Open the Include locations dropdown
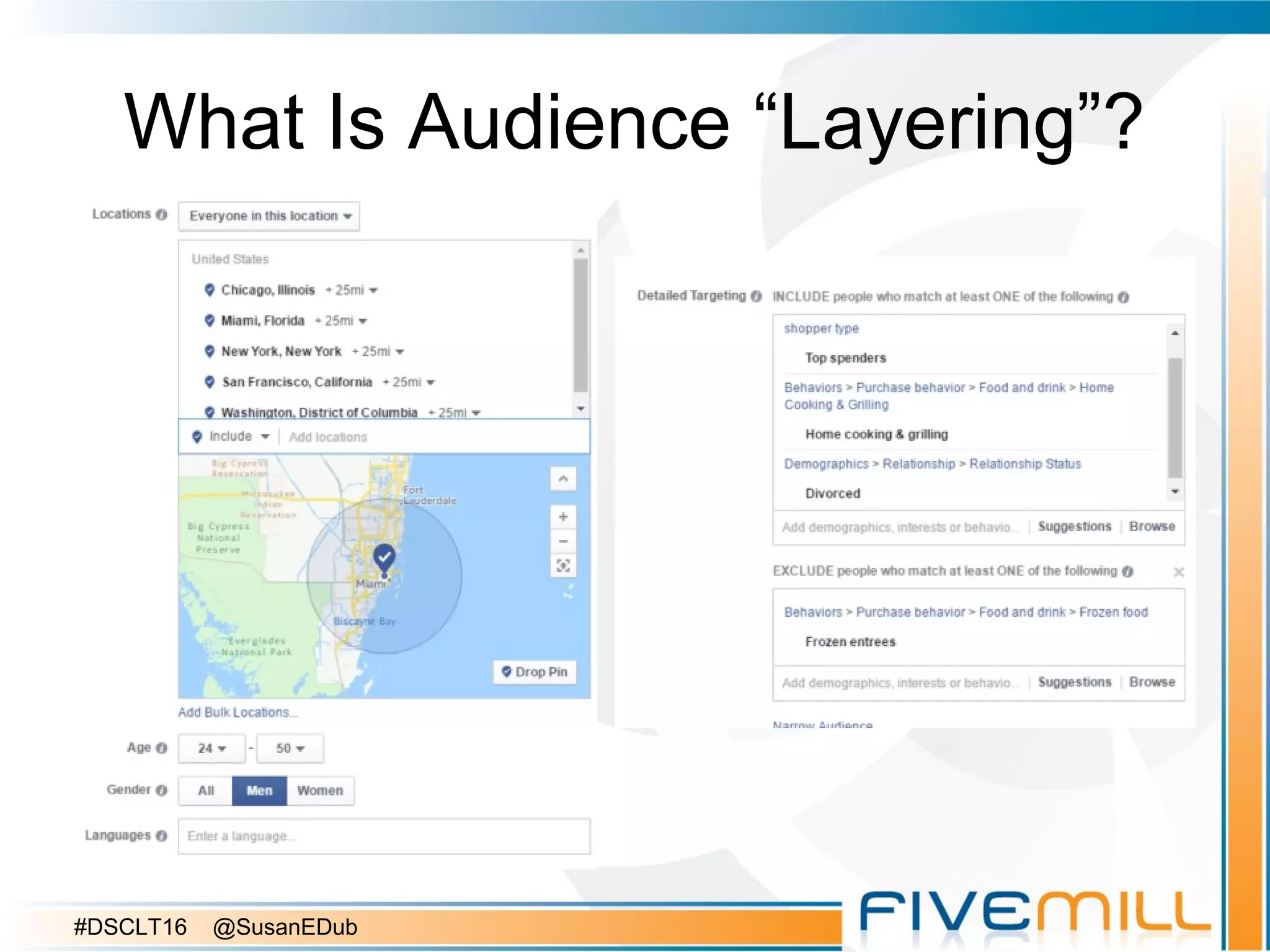This screenshot has width=1270, height=952. (231, 436)
